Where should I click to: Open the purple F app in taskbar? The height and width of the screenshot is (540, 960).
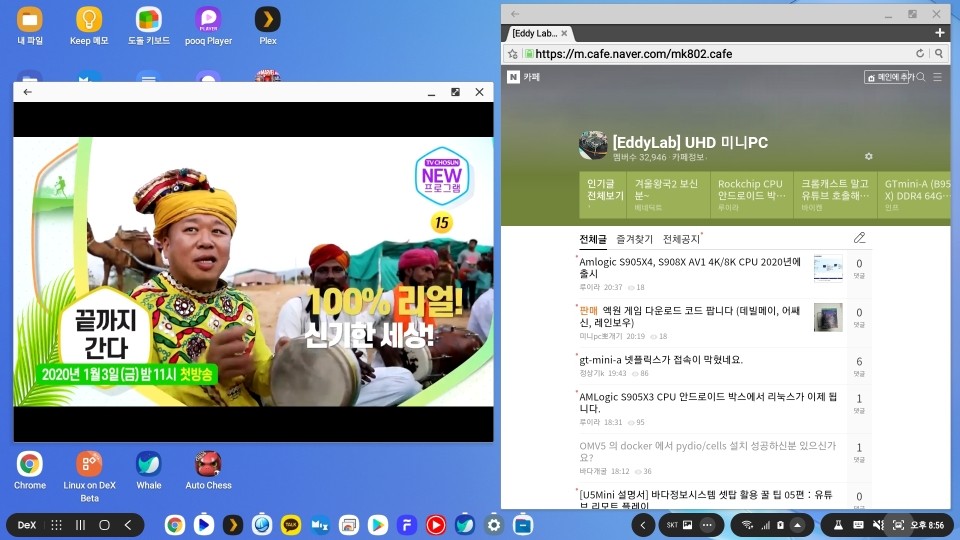[x=407, y=525]
